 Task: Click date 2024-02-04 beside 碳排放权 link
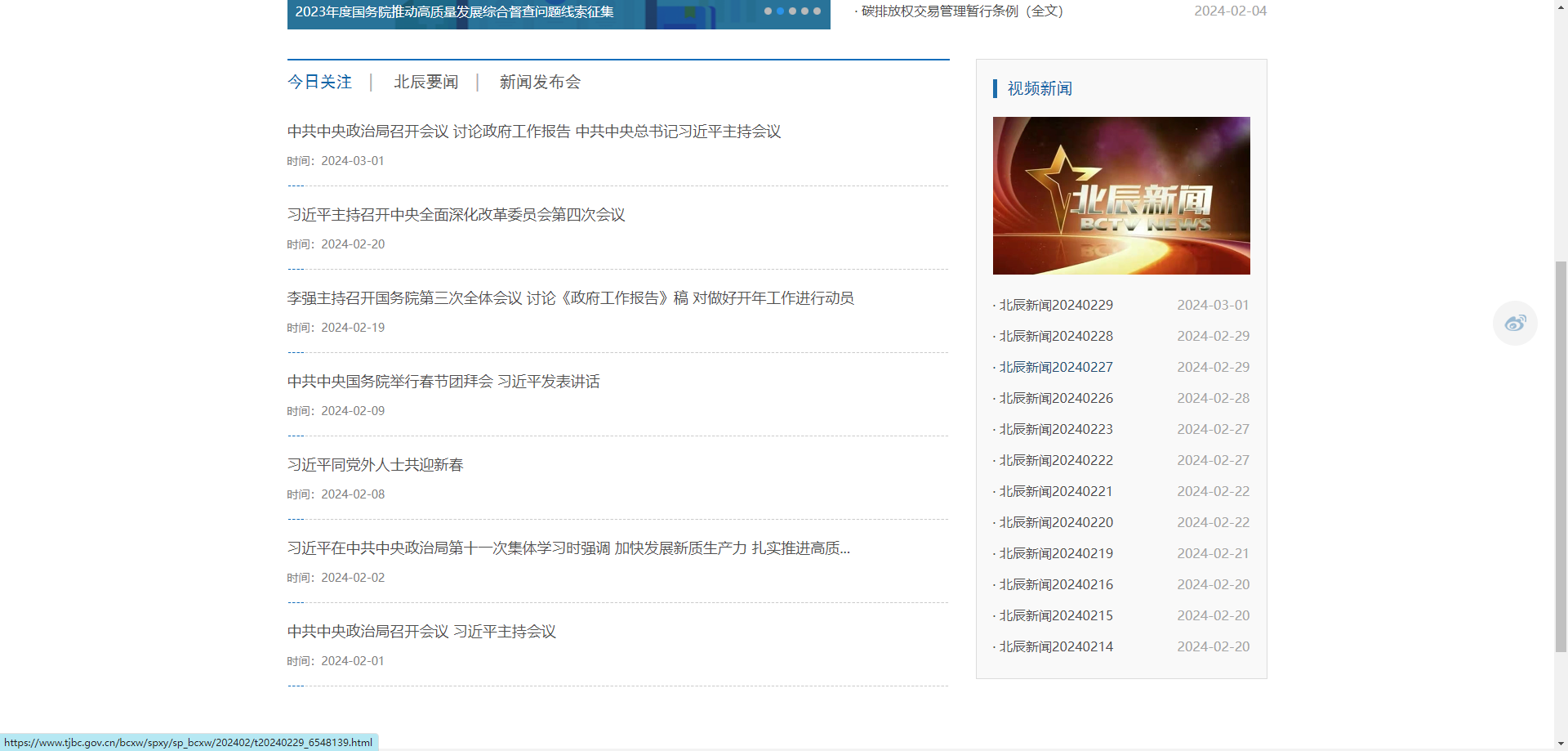[1230, 11]
